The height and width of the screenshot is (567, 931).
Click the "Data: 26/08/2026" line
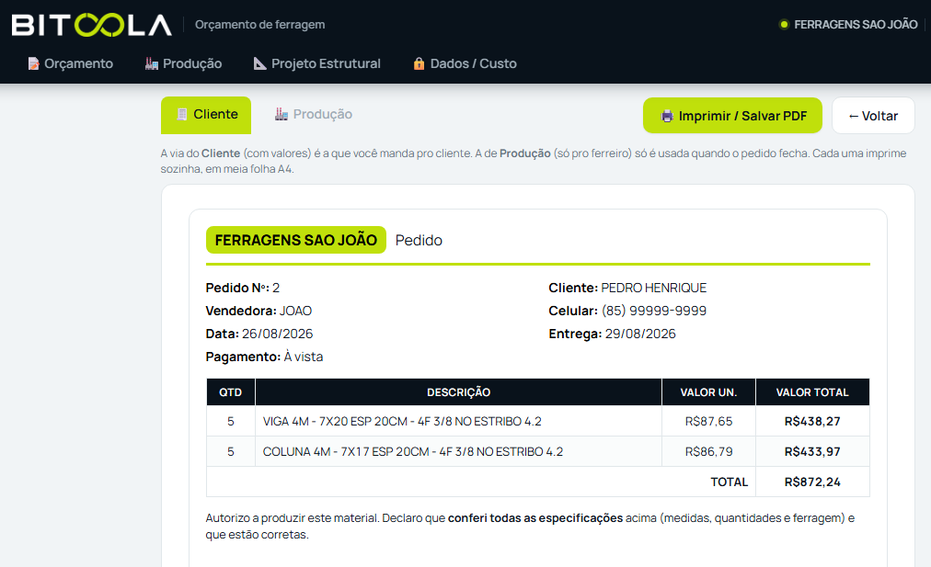coord(259,334)
